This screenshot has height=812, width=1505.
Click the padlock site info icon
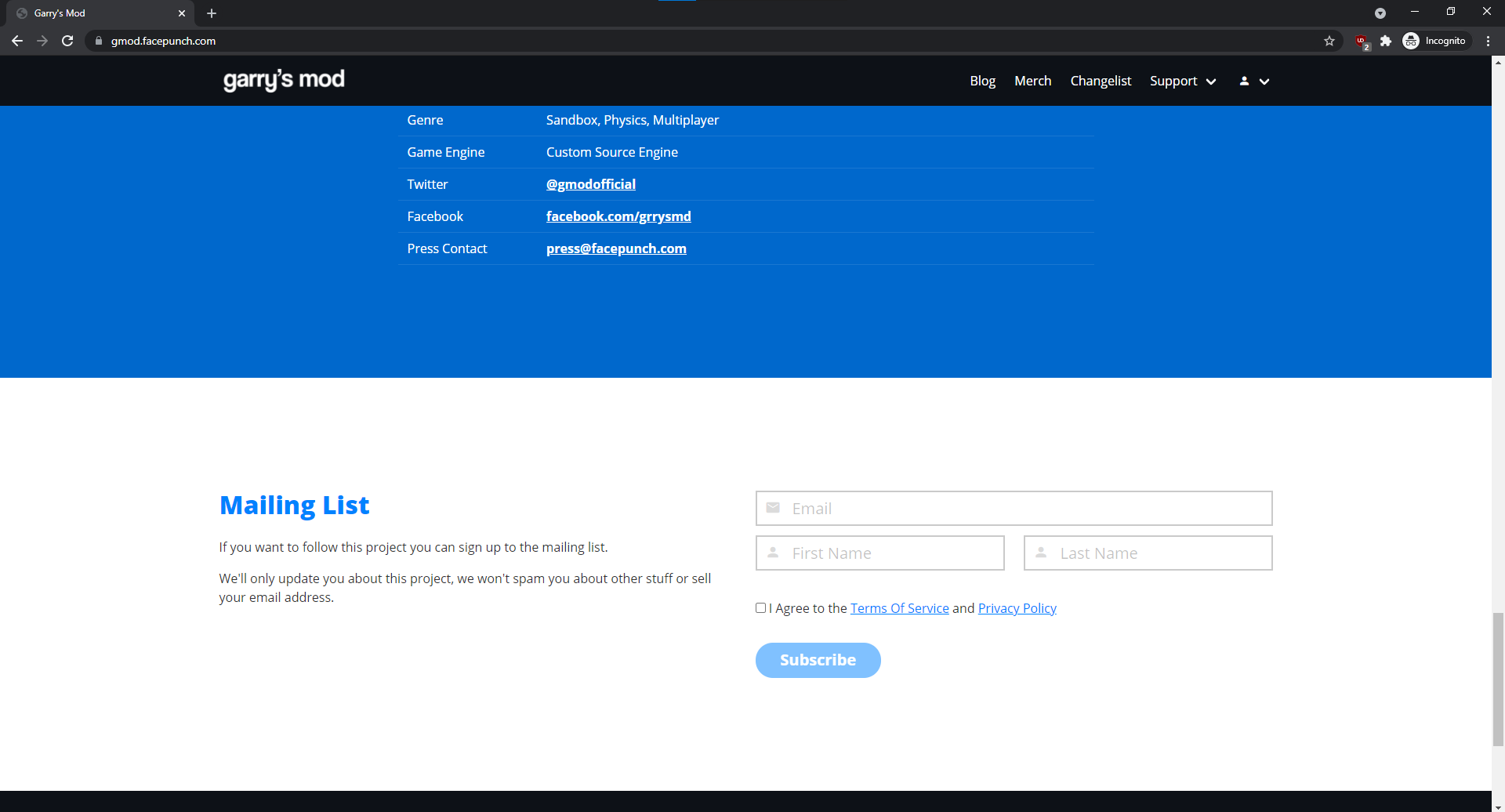click(x=99, y=41)
